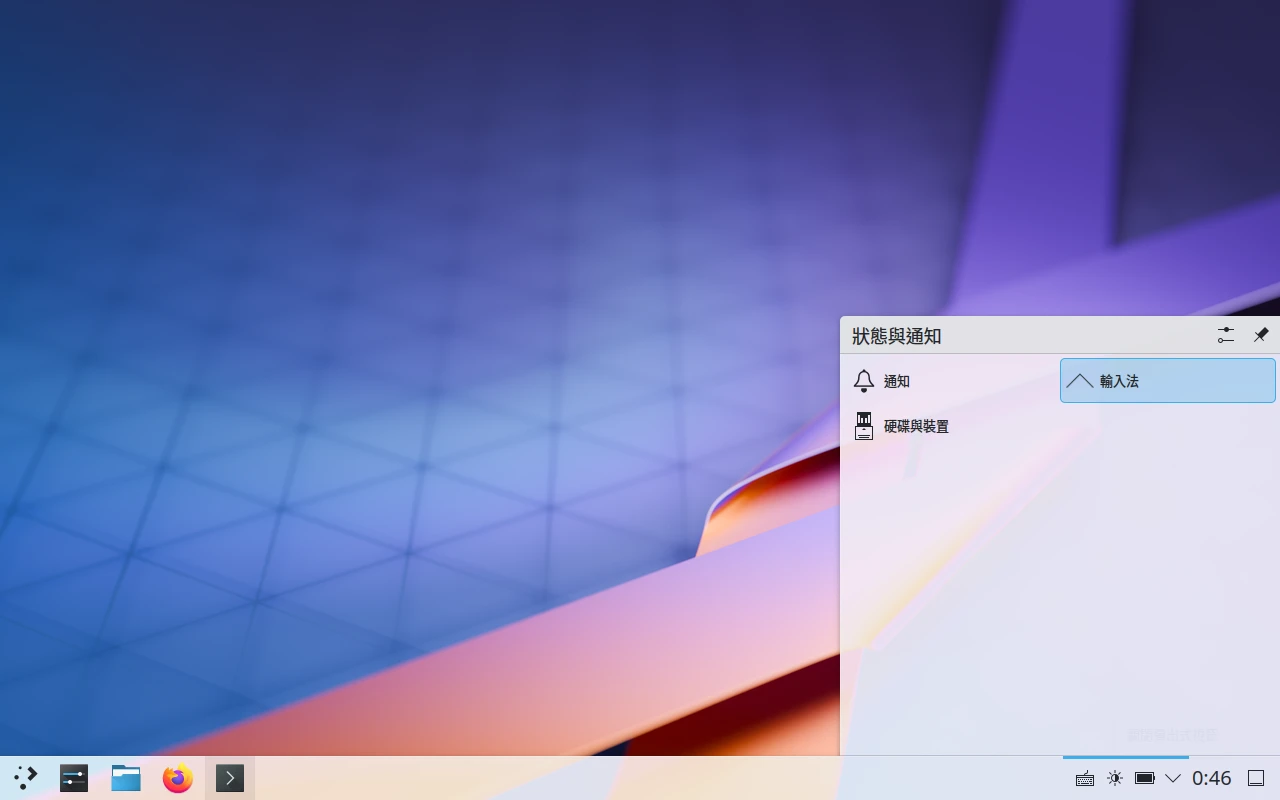Open system tray configuration sliders icon
This screenshot has width=1280, height=800.
1226,335
